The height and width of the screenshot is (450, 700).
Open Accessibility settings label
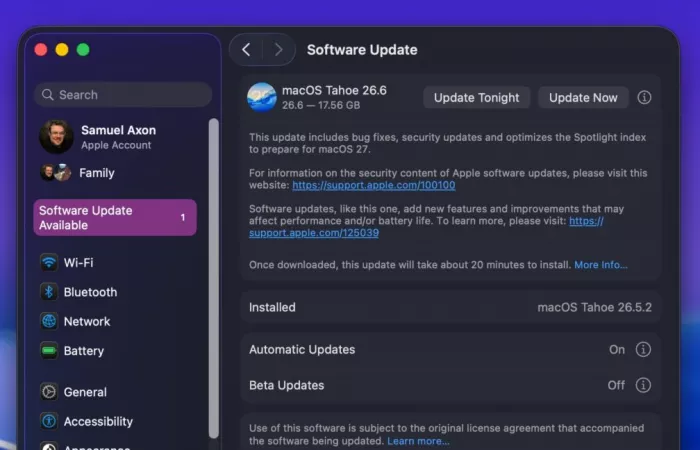(98, 421)
